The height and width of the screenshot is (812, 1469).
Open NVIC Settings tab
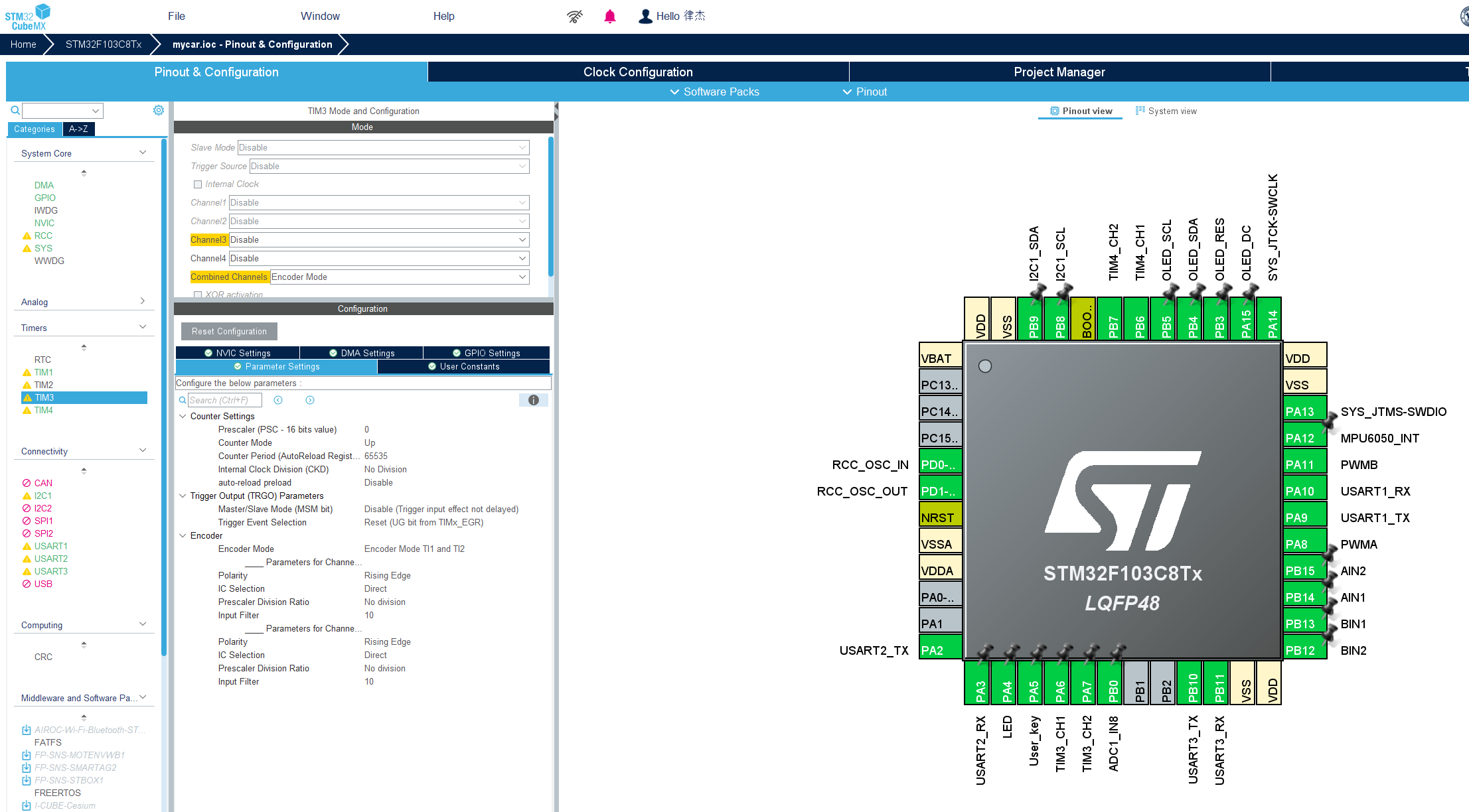pyautogui.click(x=238, y=353)
